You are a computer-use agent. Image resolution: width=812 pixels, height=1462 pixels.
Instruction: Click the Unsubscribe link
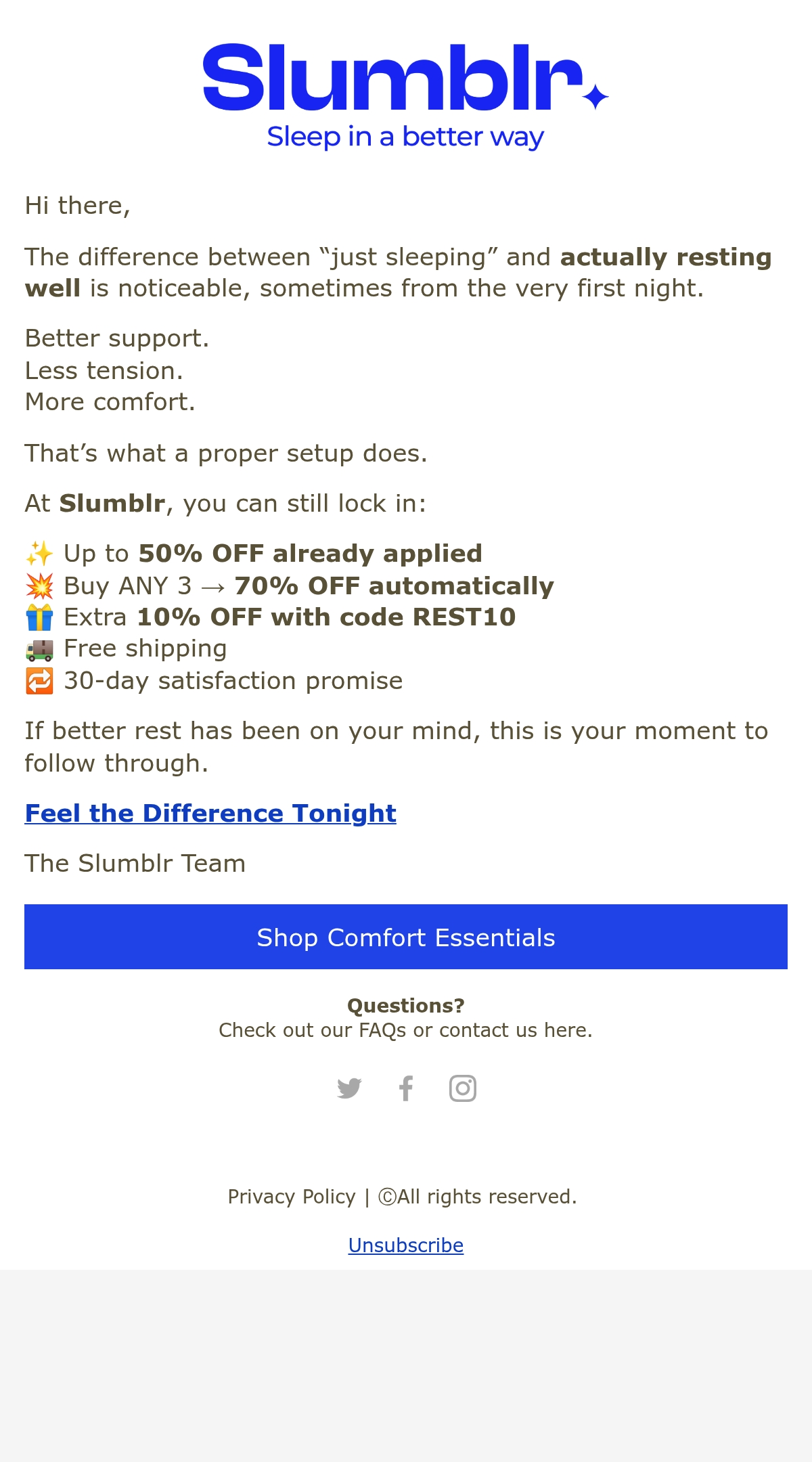click(x=406, y=1245)
